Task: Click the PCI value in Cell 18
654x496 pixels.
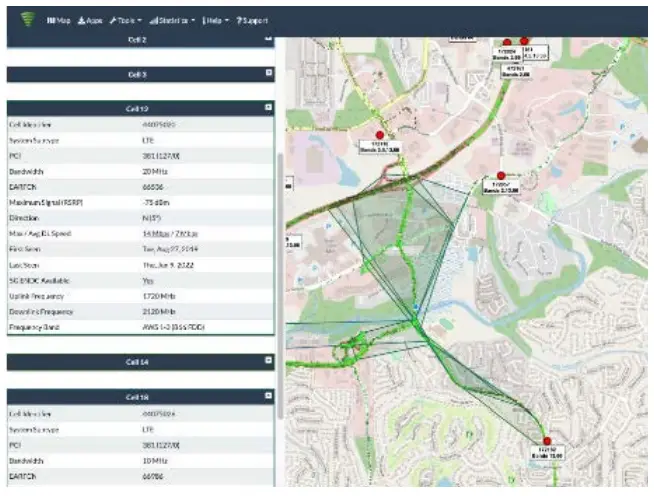Action: [x=161, y=445]
